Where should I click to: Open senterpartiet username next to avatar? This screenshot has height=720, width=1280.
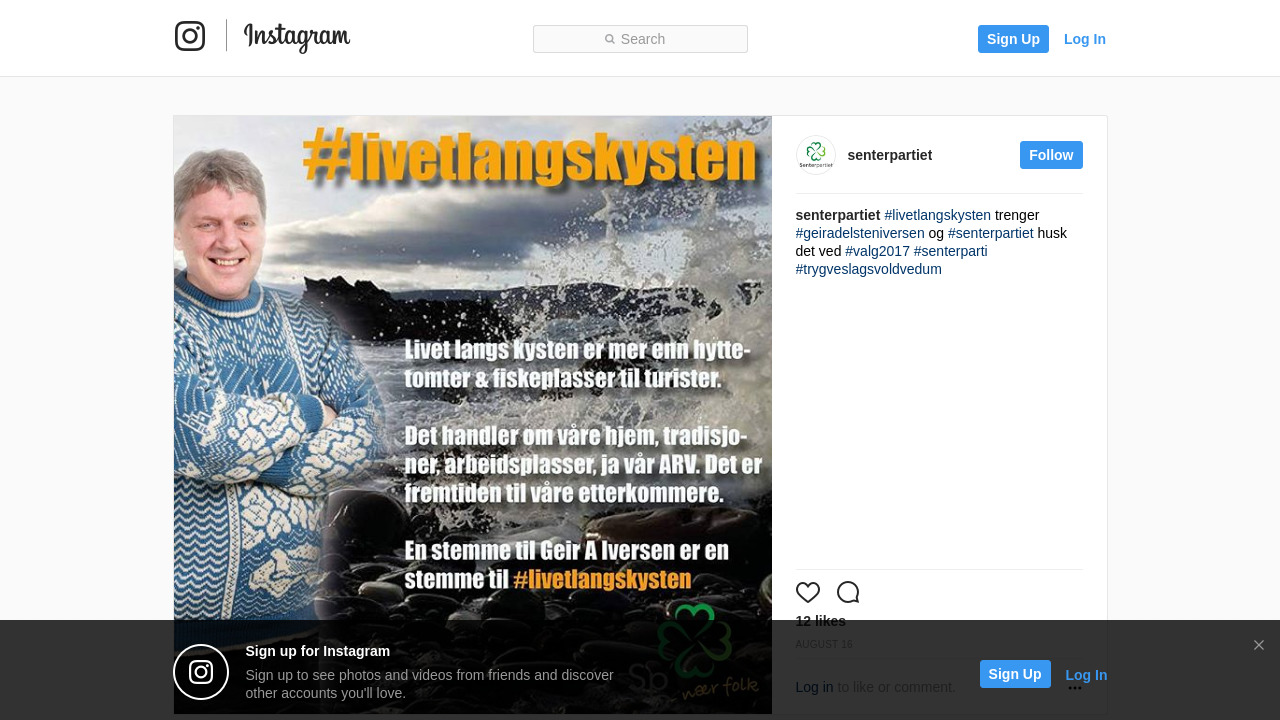[890, 155]
